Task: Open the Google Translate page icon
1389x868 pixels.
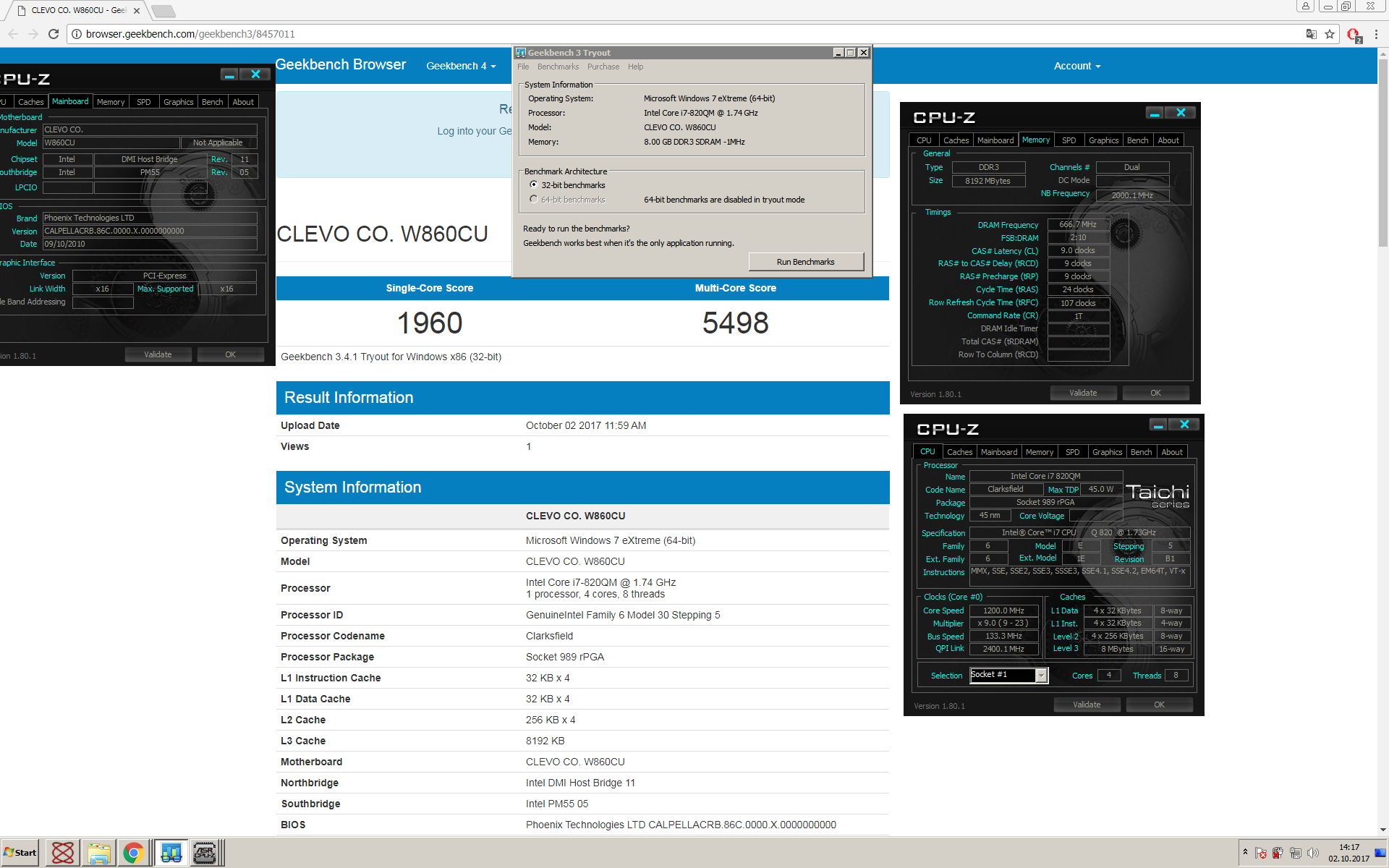Action: (x=1311, y=34)
